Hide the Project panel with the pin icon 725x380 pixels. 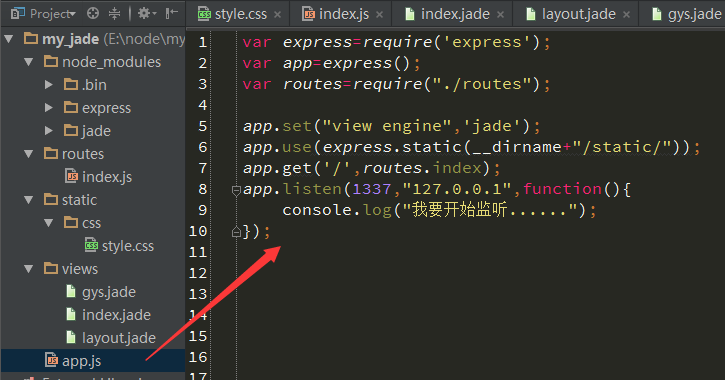pos(172,13)
